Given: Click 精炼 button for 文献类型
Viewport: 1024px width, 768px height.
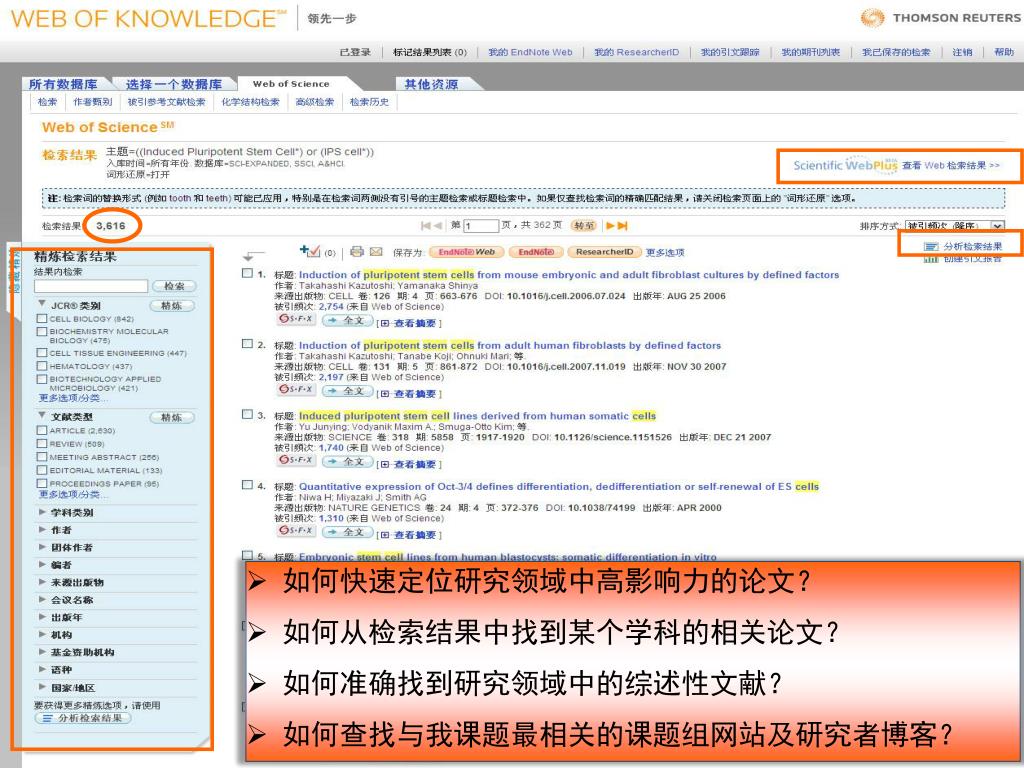Looking at the screenshot, I should click(172, 417).
